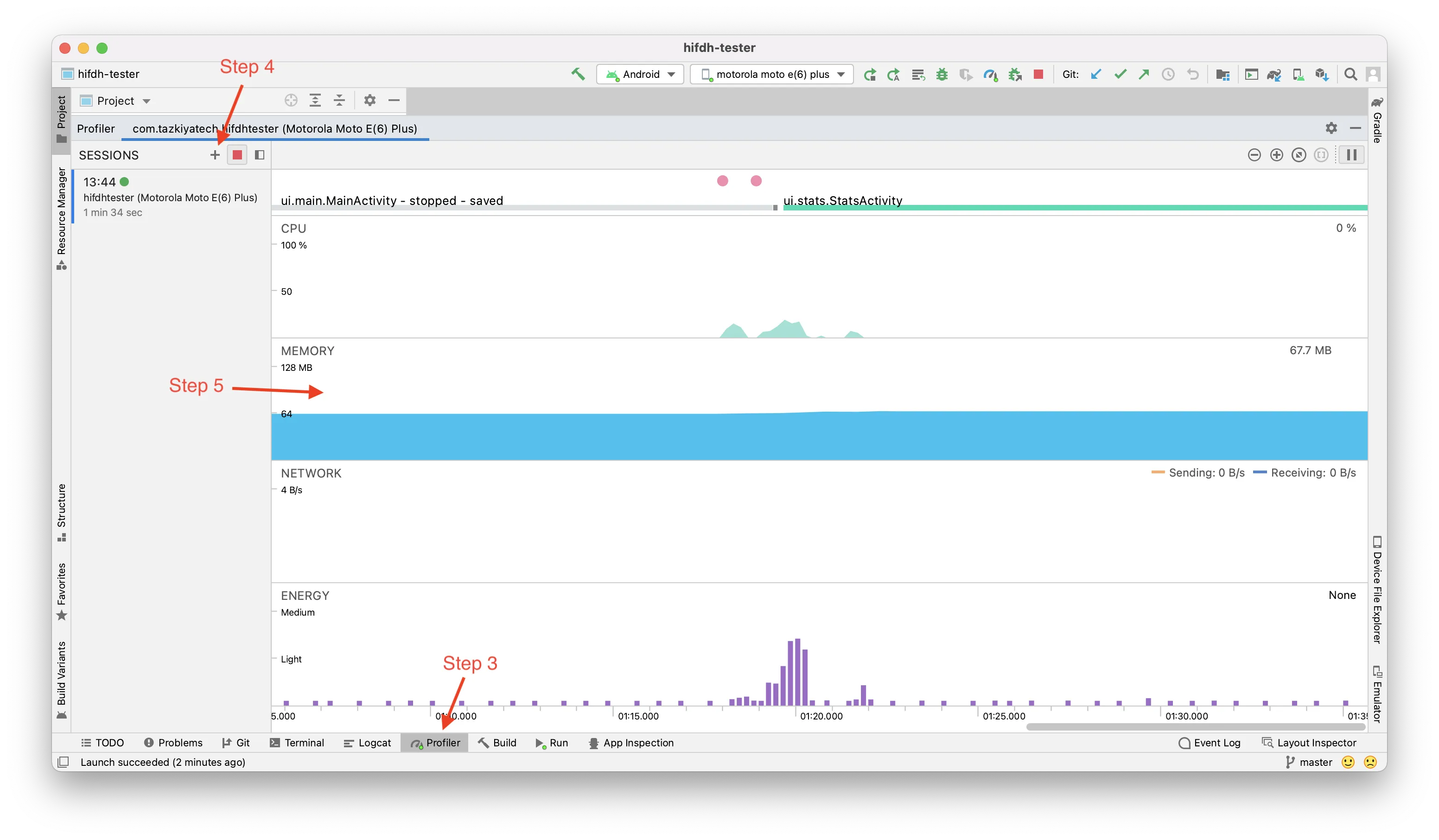
Task: Start a new profiling session
Action: click(x=215, y=155)
